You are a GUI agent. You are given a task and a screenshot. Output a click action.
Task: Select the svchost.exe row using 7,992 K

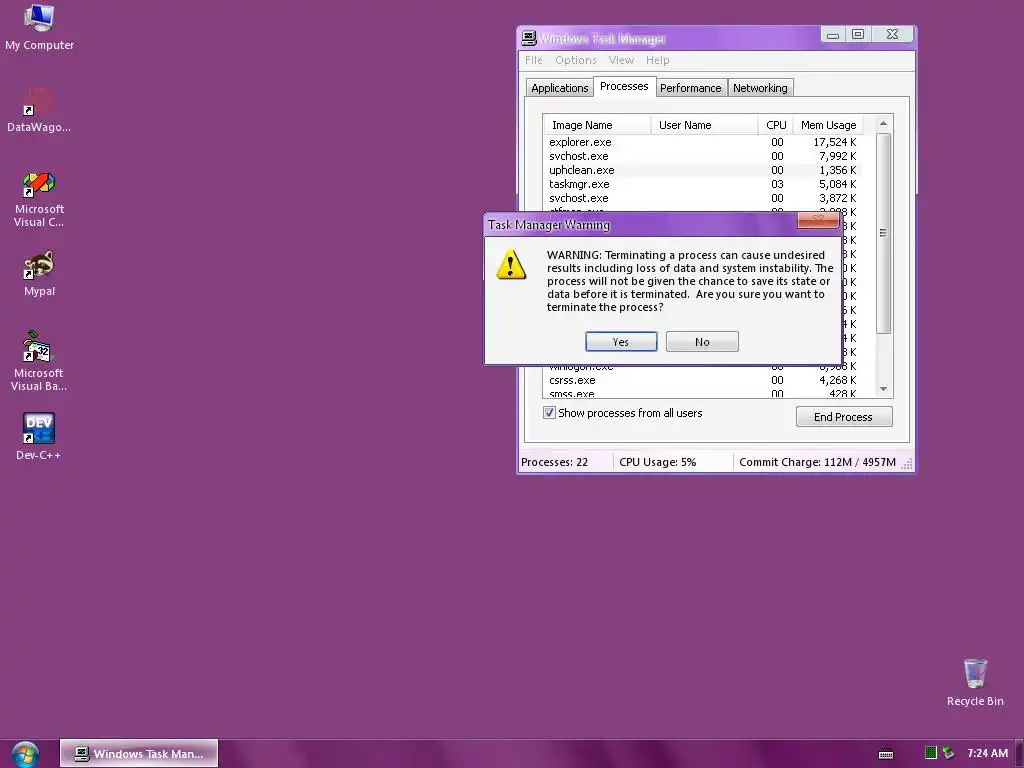coord(702,156)
